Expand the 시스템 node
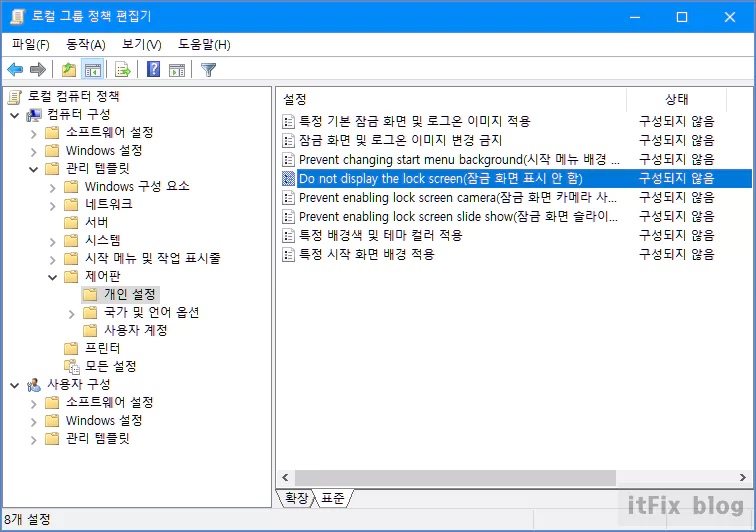Screen dimensions: 756x532 point(53,242)
